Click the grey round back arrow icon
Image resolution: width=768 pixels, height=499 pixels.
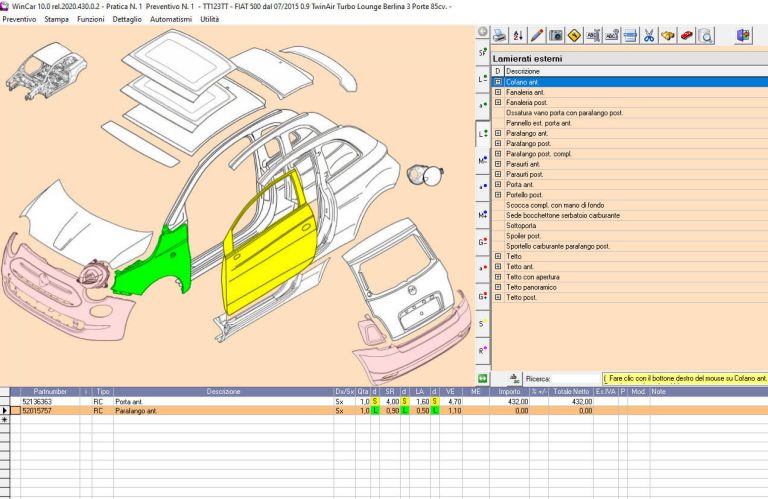pos(483,31)
